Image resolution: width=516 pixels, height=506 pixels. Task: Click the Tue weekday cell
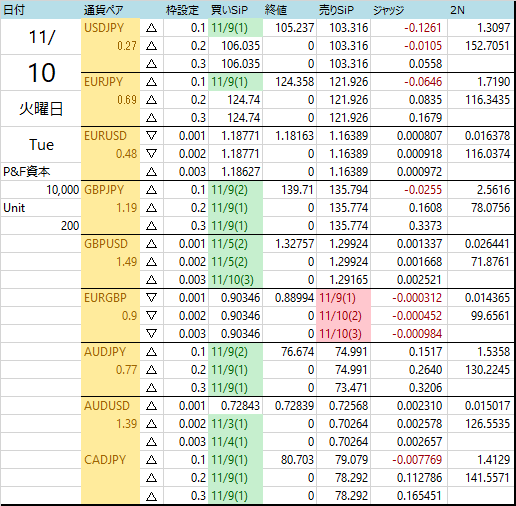pyautogui.click(x=41, y=145)
